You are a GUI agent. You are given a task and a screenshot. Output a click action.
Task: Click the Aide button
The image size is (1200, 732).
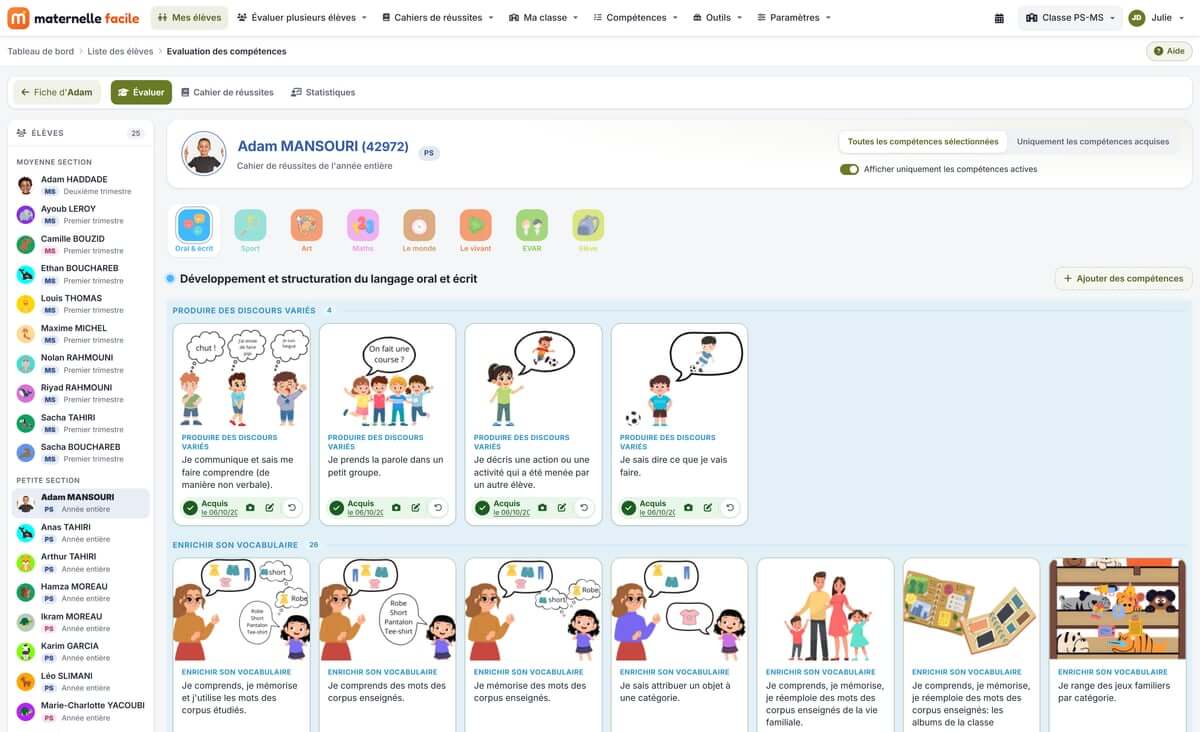(x=1169, y=51)
